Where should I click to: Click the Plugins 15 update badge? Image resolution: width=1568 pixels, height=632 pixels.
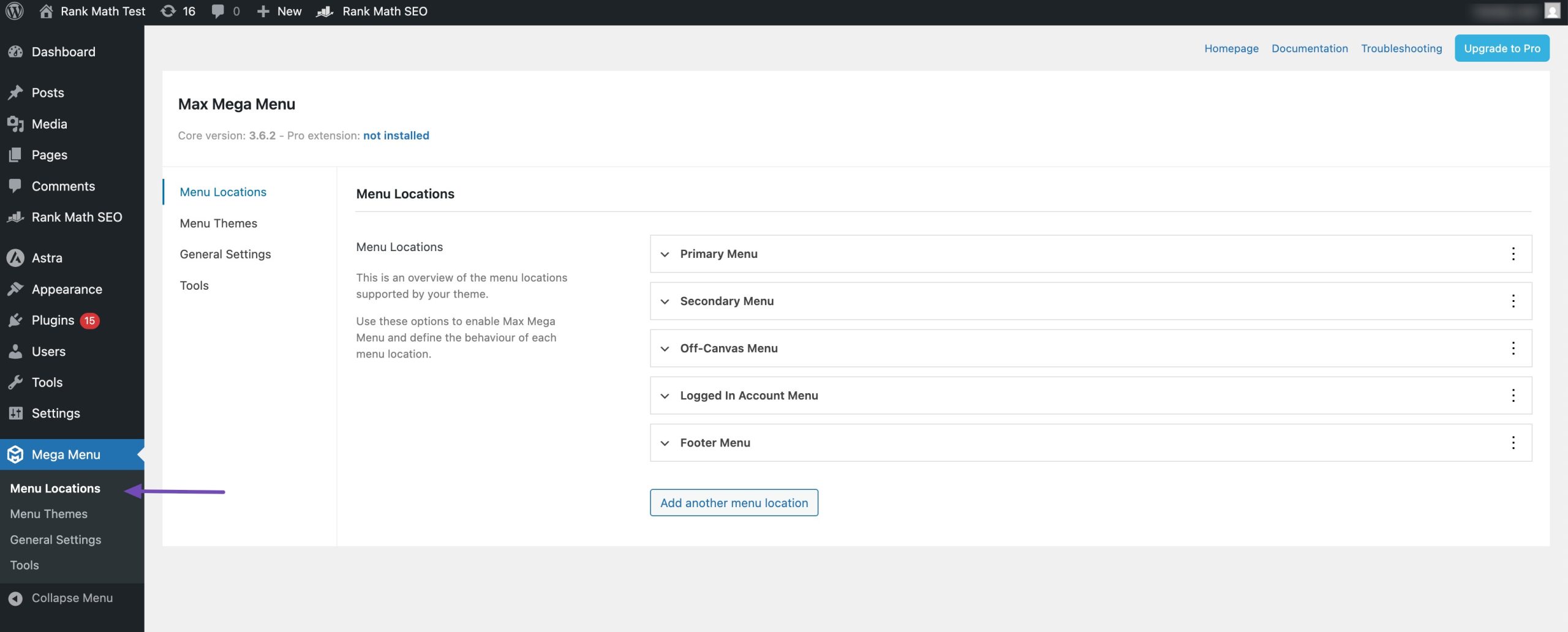[x=89, y=320]
